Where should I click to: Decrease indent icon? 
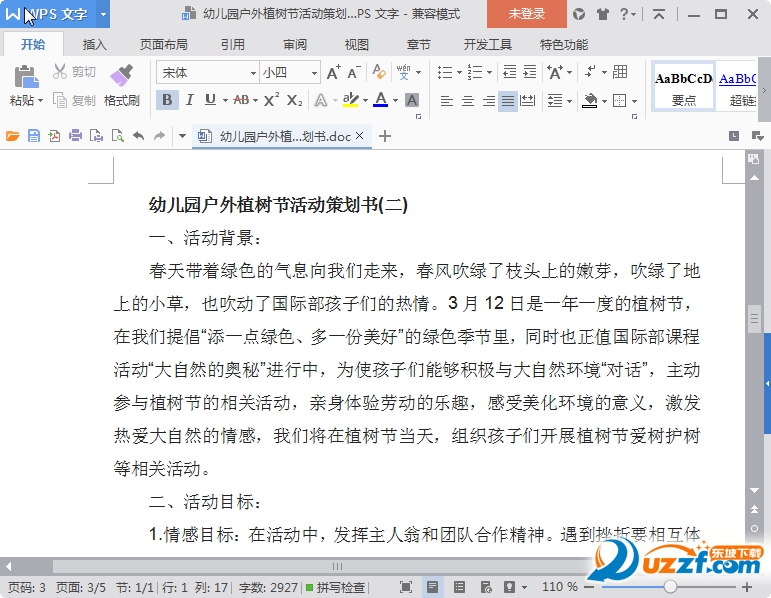509,72
